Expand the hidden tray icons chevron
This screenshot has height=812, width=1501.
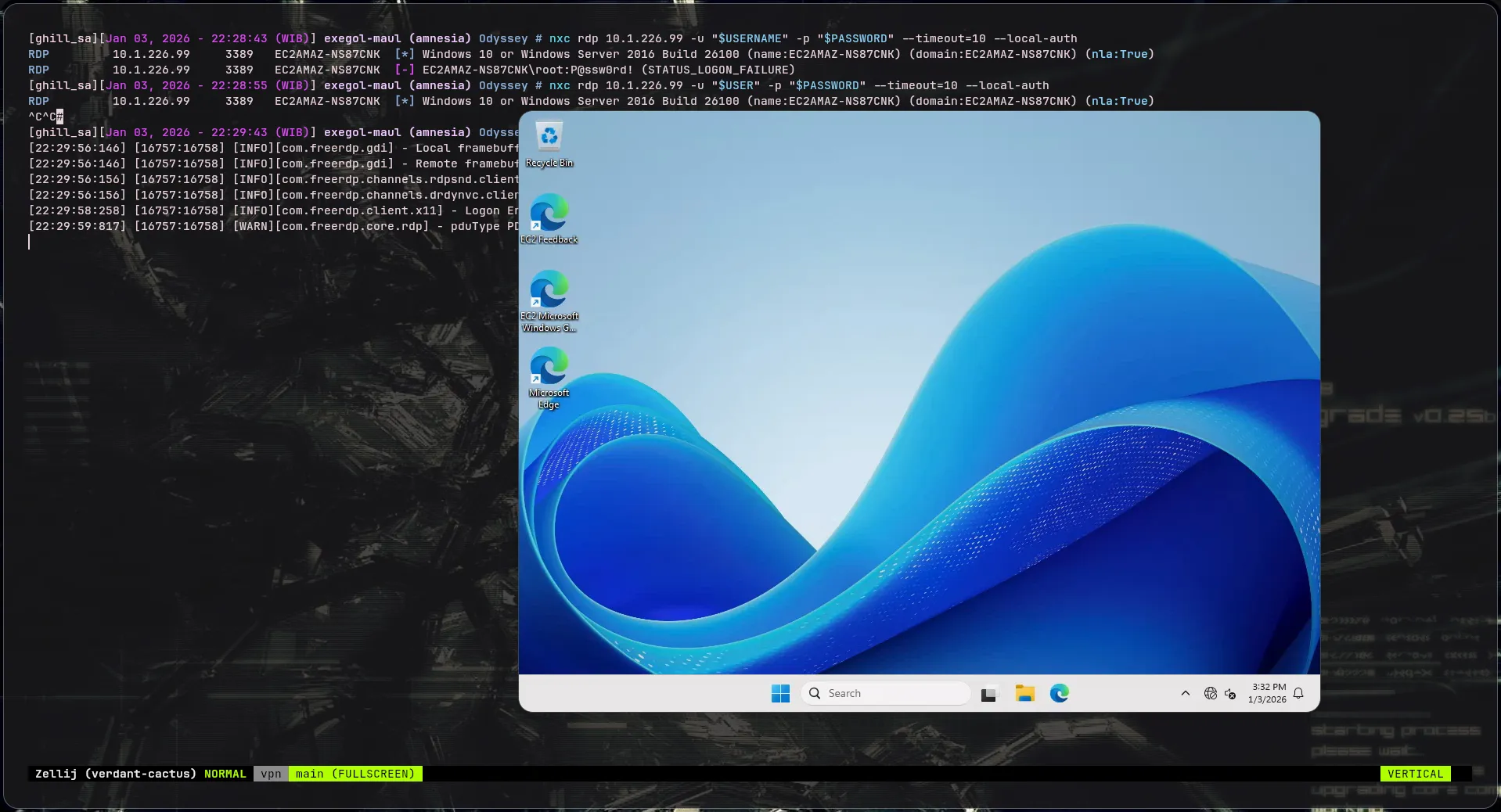tap(1186, 694)
